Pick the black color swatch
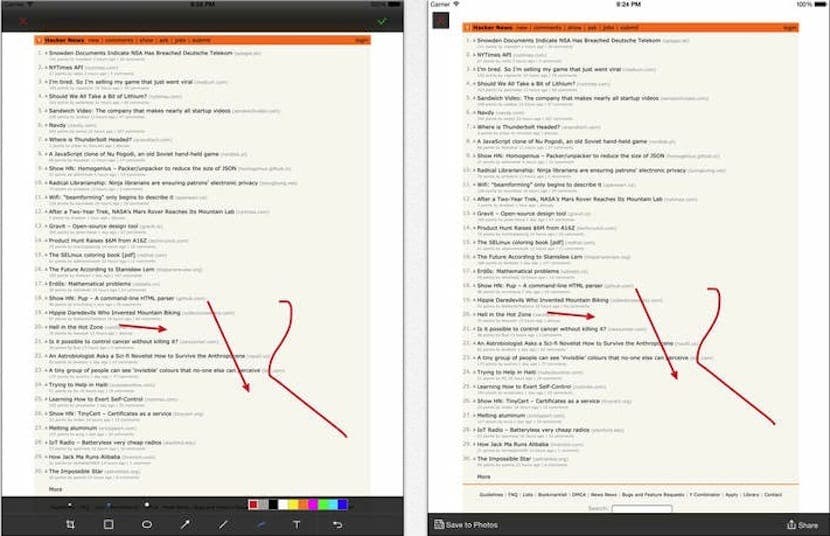This screenshot has width=830, height=536. [x=273, y=505]
